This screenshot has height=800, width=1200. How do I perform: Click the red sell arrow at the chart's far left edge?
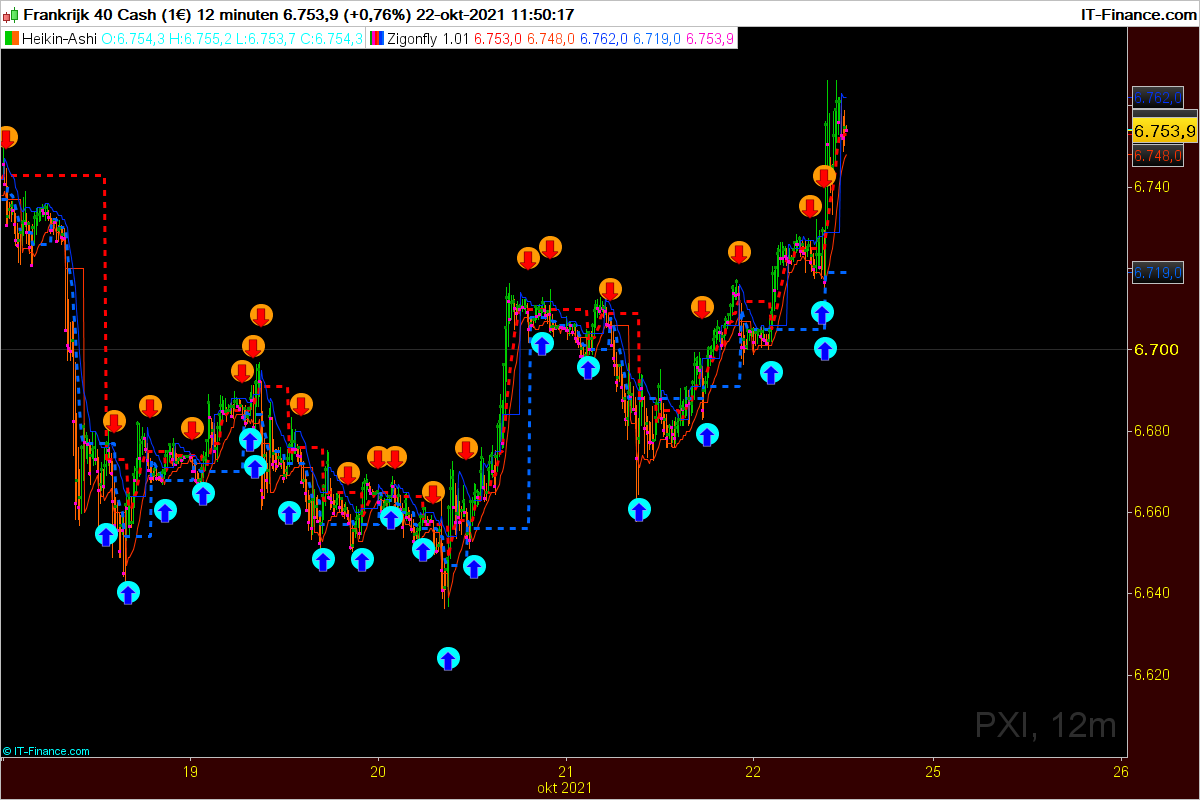(x=7, y=138)
